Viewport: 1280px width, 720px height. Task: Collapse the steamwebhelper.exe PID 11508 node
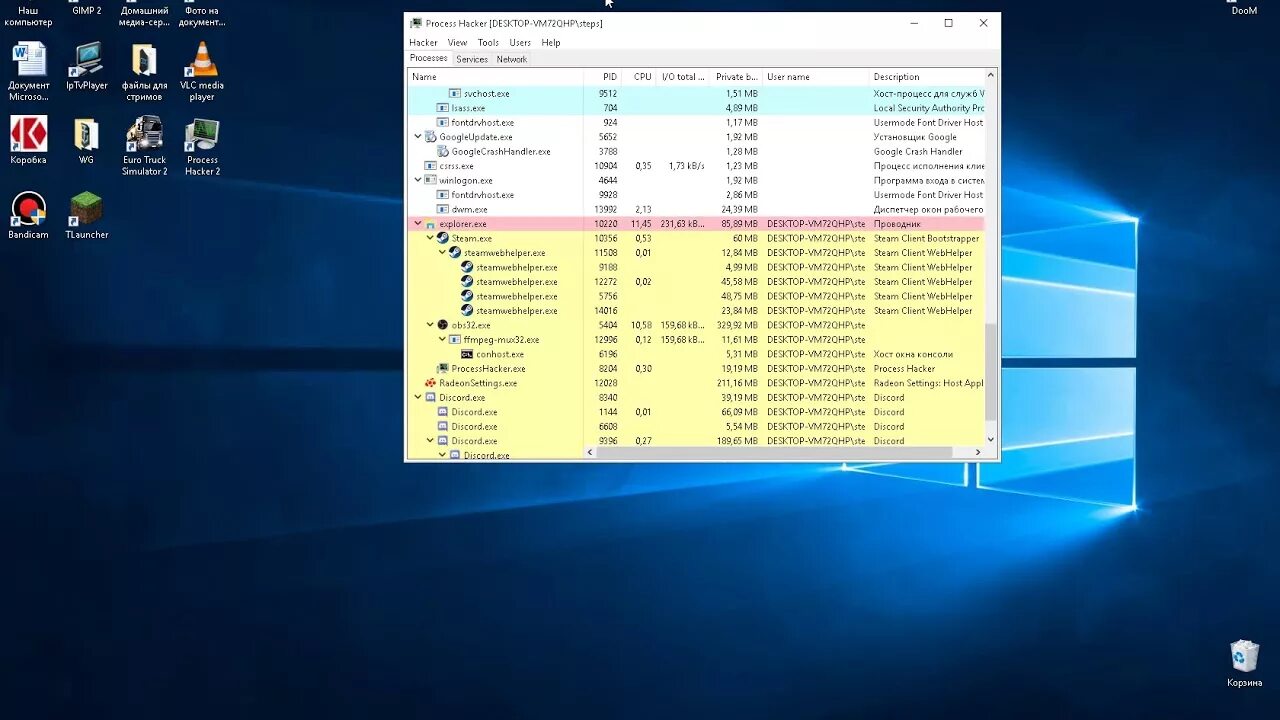point(442,253)
